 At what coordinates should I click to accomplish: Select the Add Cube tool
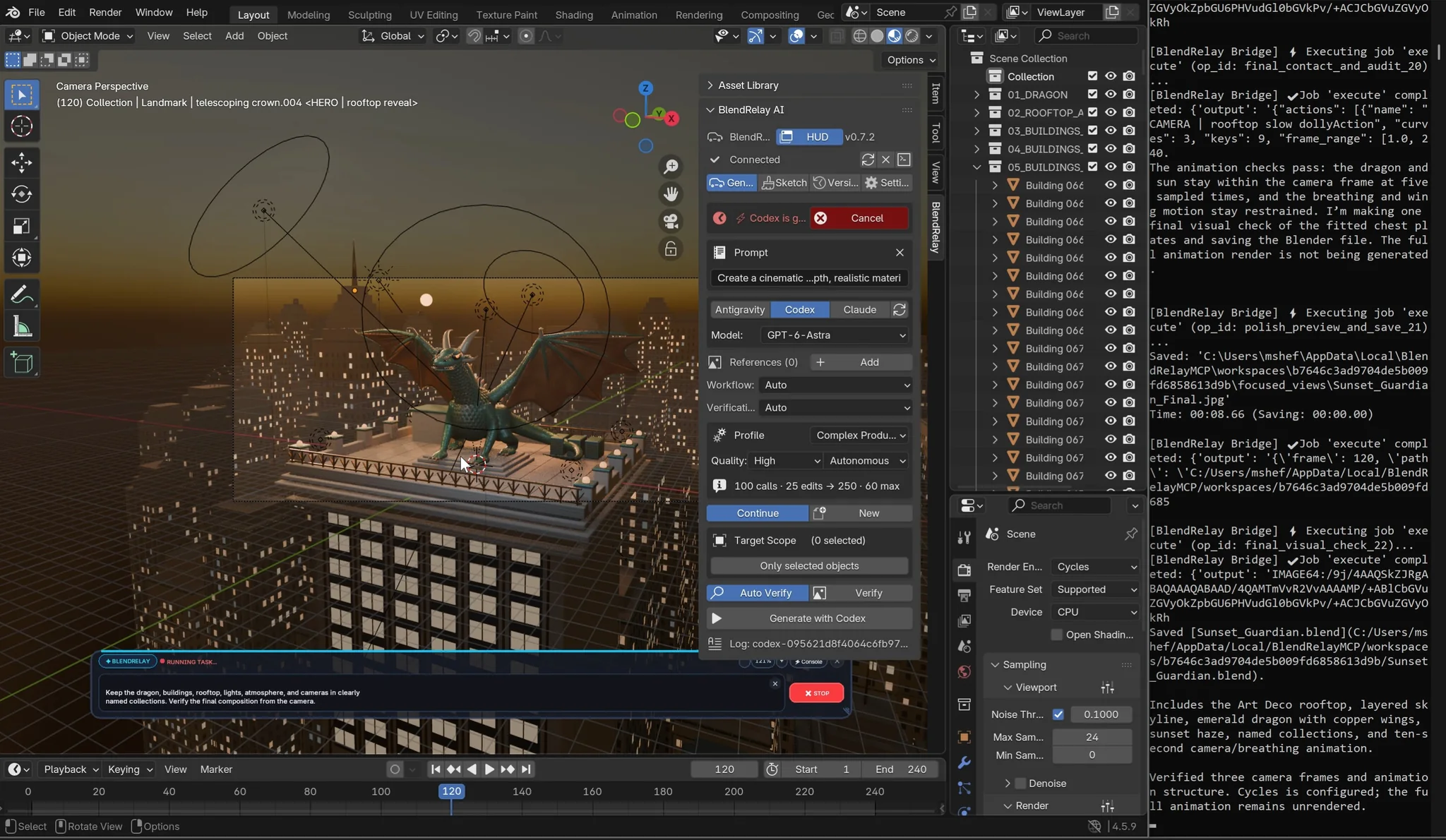pos(22,363)
